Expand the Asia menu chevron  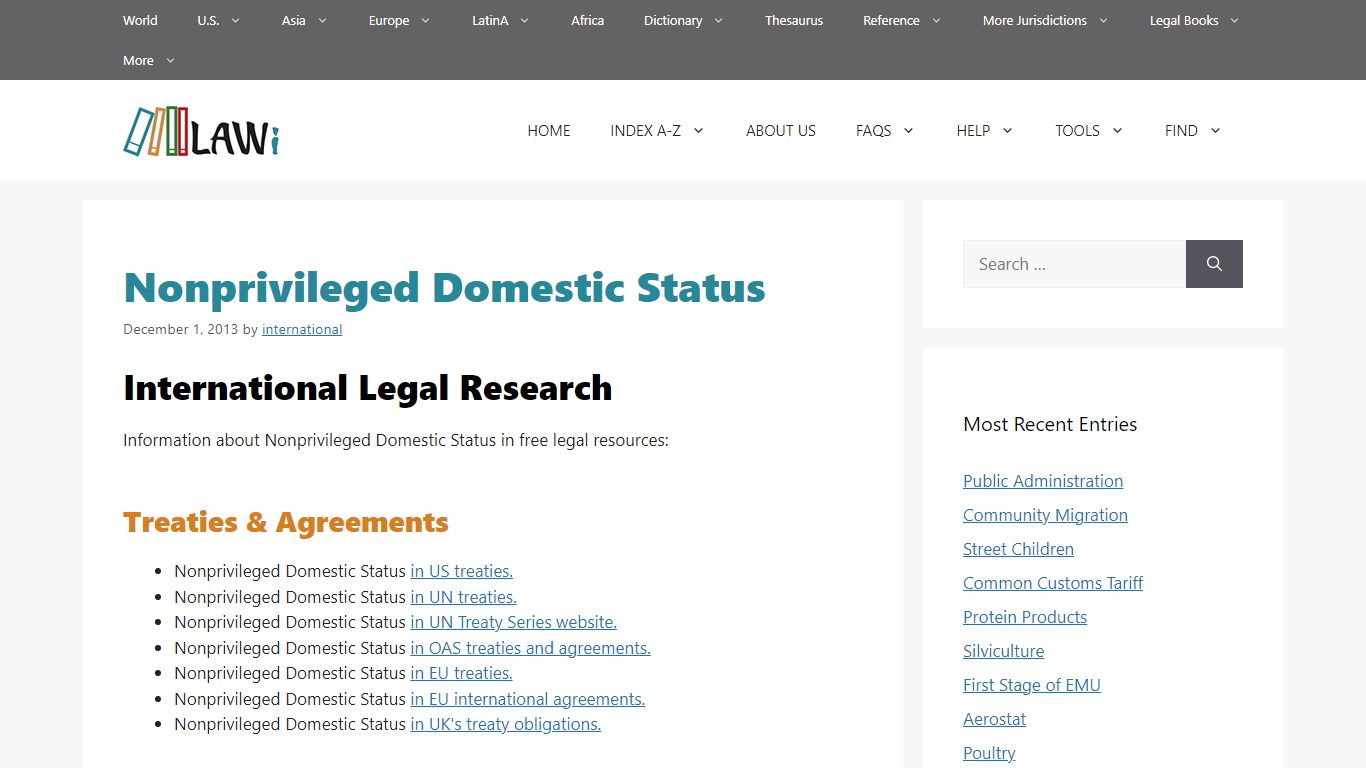pyautogui.click(x=322, y=20)
